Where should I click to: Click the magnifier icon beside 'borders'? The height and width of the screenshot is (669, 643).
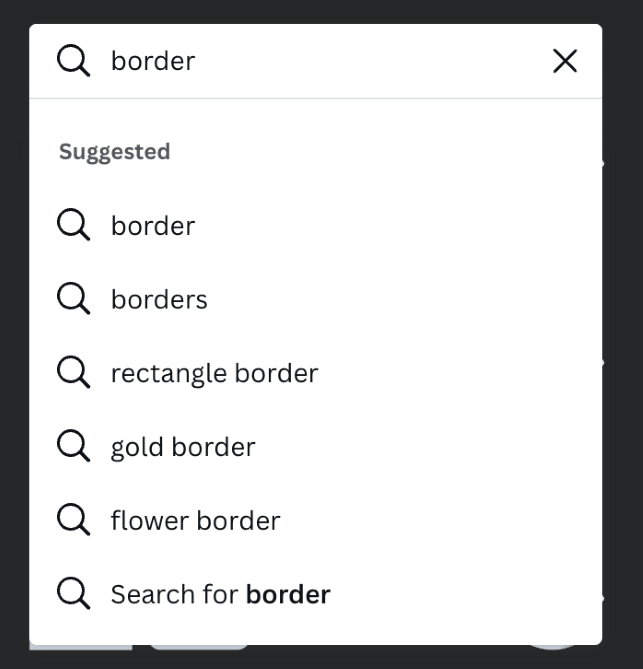point(73,299)
